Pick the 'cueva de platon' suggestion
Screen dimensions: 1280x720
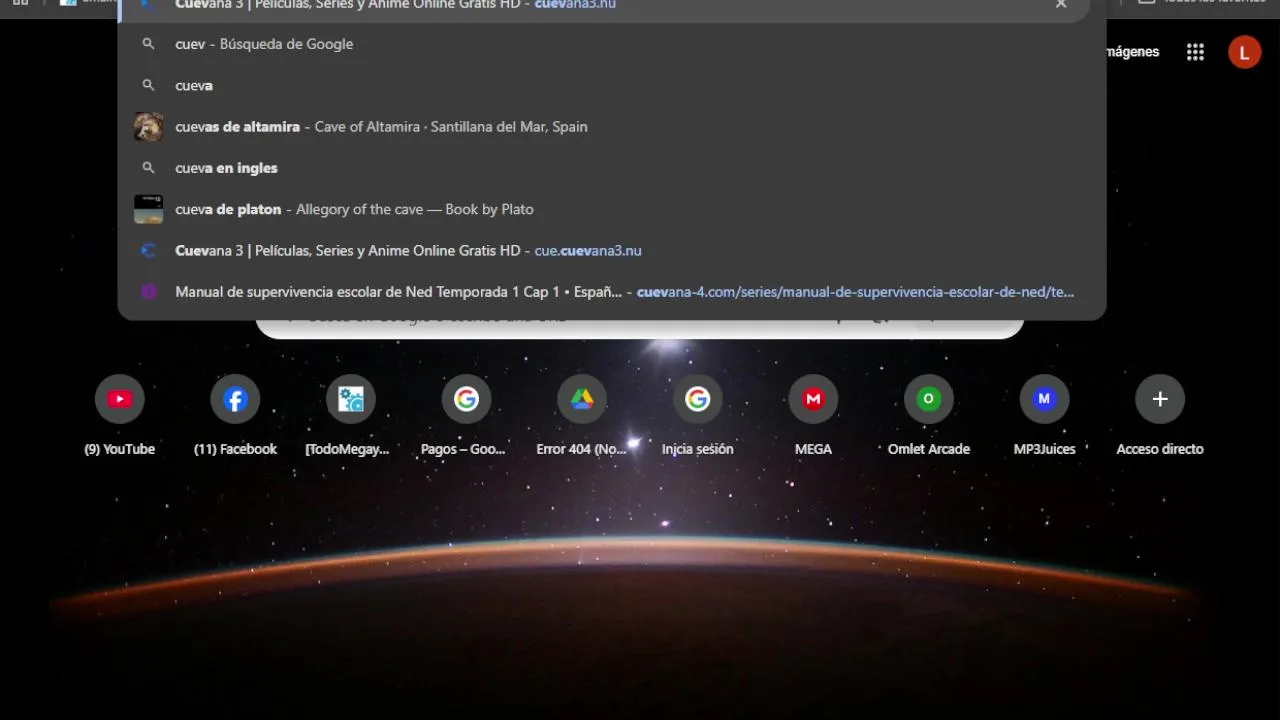click(x=612, y=209)
